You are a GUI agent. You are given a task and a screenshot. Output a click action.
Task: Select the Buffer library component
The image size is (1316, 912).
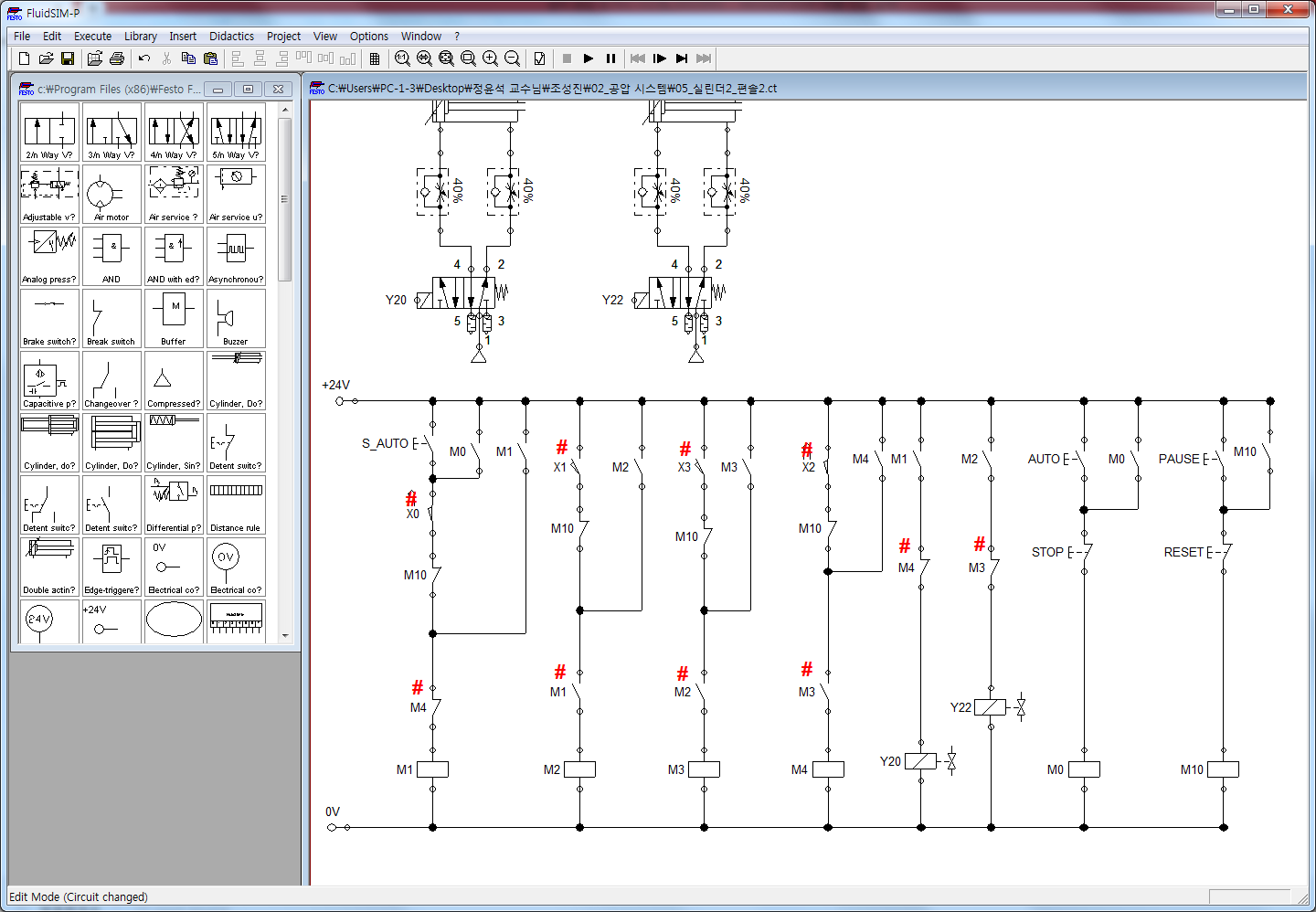174,318
